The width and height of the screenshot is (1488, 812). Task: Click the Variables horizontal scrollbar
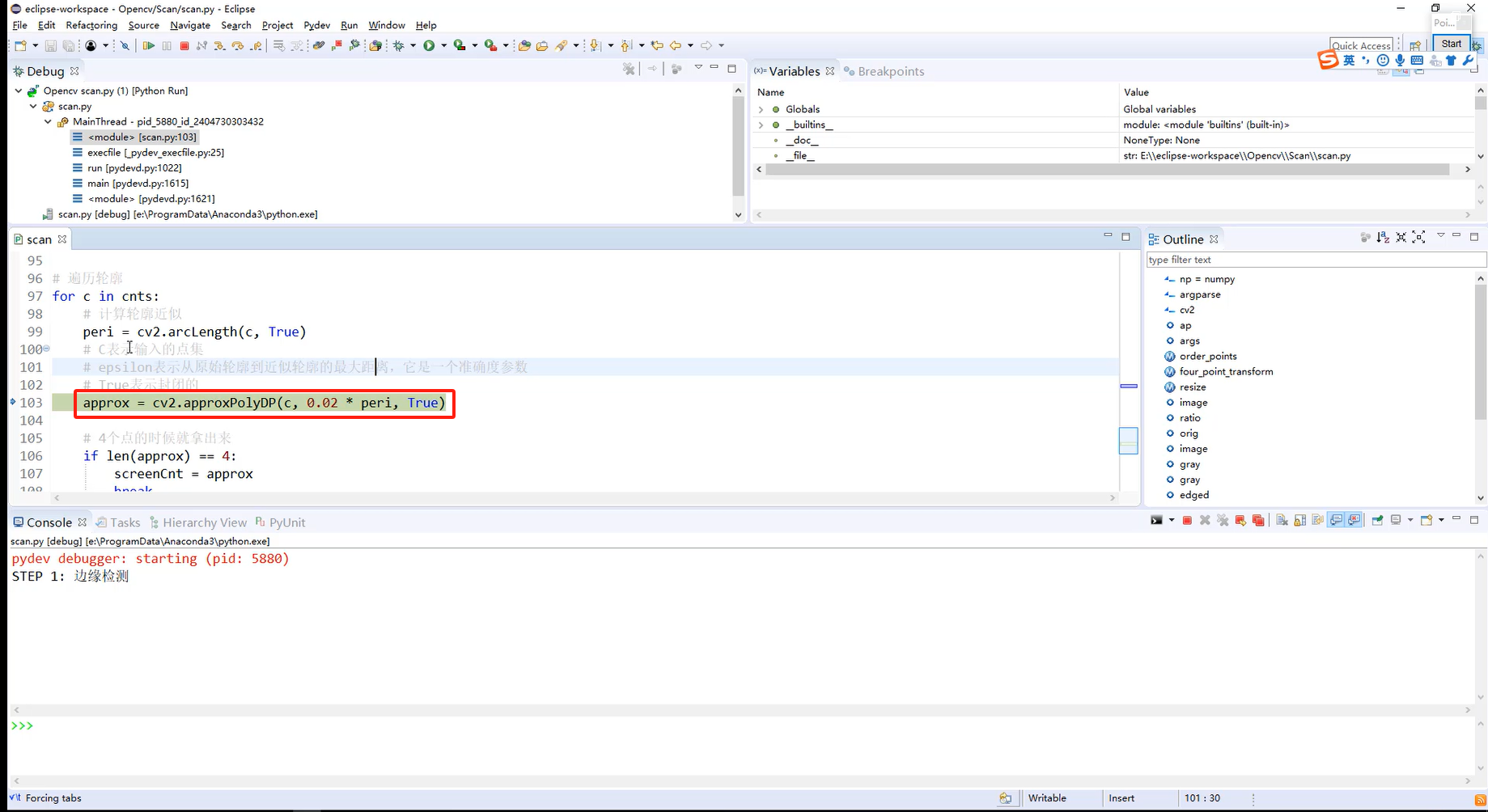(x=1107, y=170)
